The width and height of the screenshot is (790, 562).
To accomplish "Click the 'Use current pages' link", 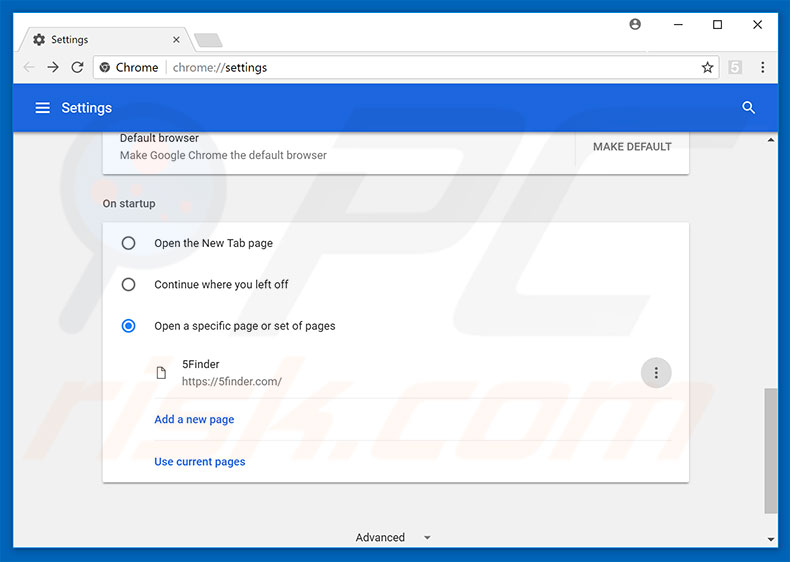I will coord(200,462).
